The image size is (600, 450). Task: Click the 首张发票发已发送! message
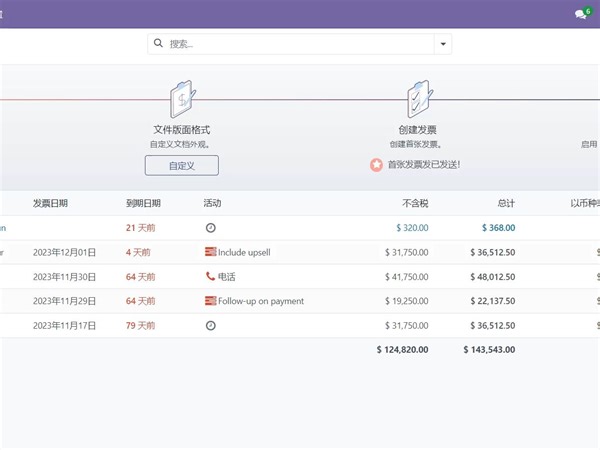[424, 165]
